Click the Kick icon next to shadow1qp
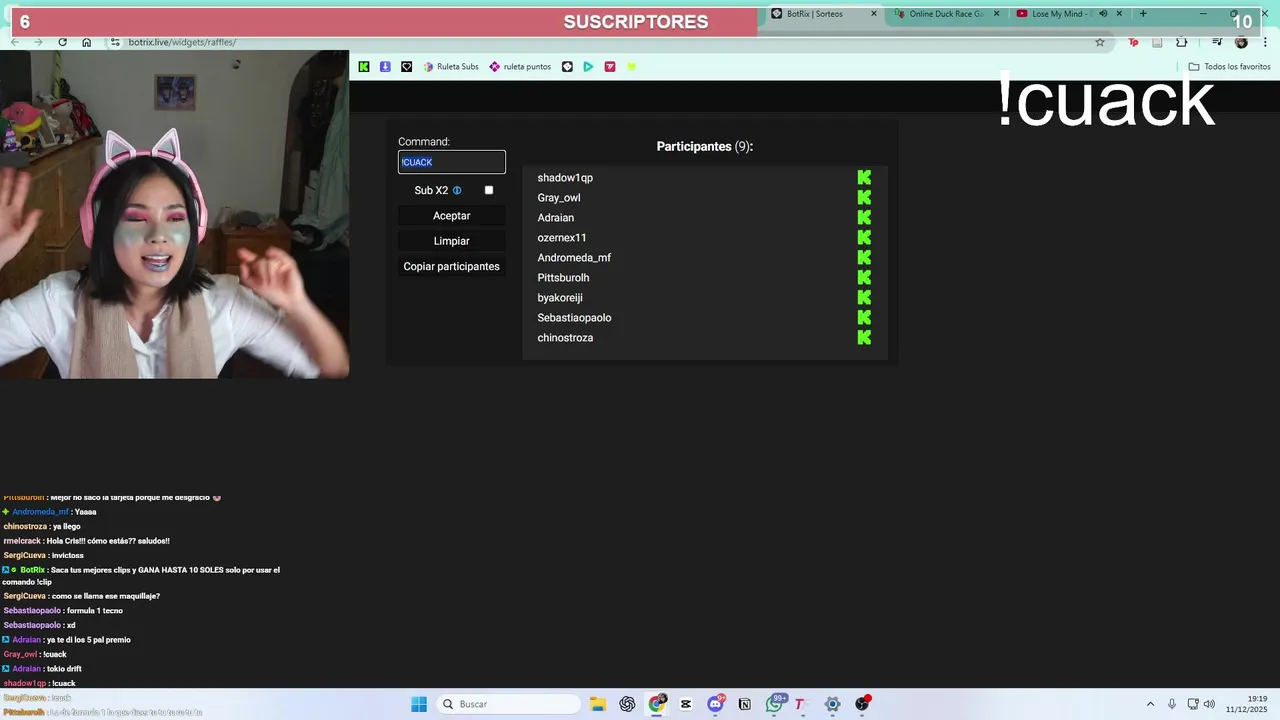This screenshot has width=1280, height=720. pyautogui.click(x=864, y=177)
